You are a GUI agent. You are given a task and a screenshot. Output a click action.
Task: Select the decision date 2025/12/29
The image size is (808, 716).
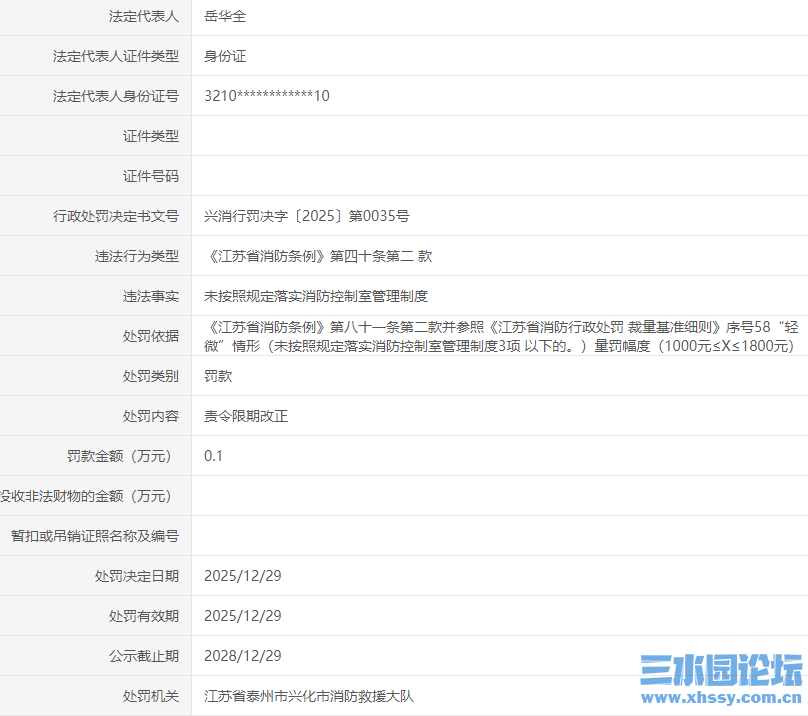[245, 576]
